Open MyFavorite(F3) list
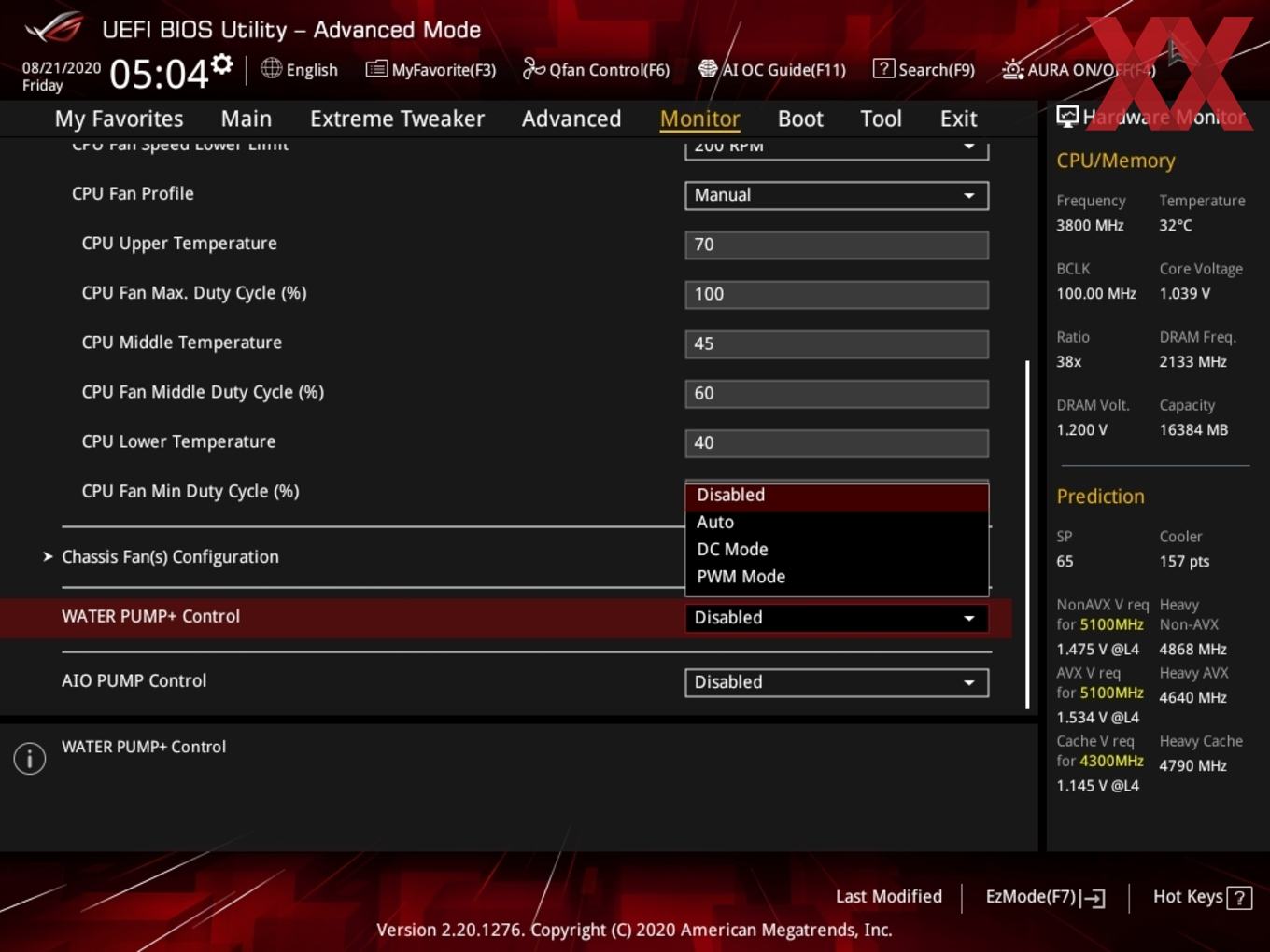Image resolution: width=1270 pixels, height=952 pixels. tap(430, 69)
